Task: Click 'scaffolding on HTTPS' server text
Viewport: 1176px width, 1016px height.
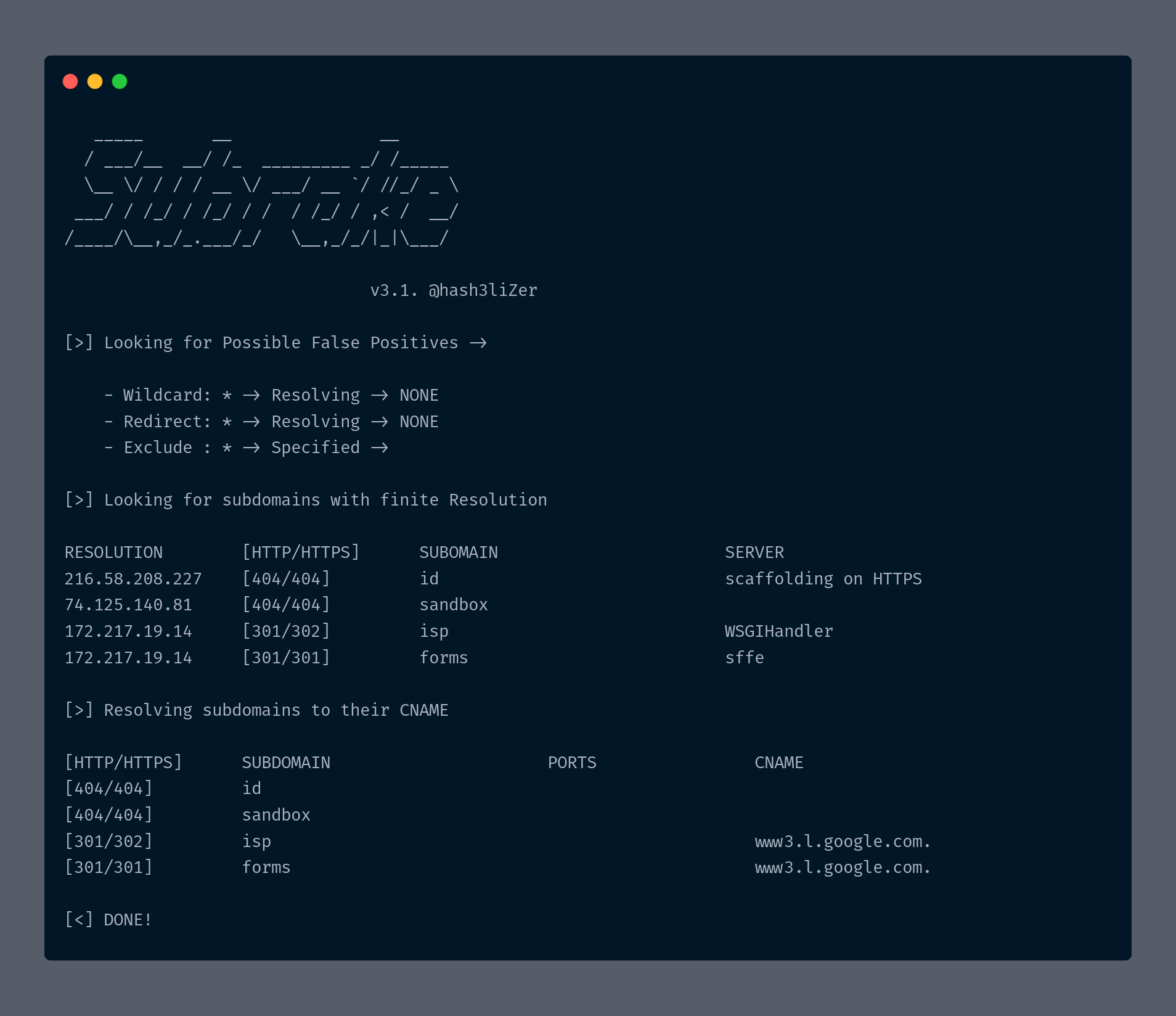Action: 823,579
